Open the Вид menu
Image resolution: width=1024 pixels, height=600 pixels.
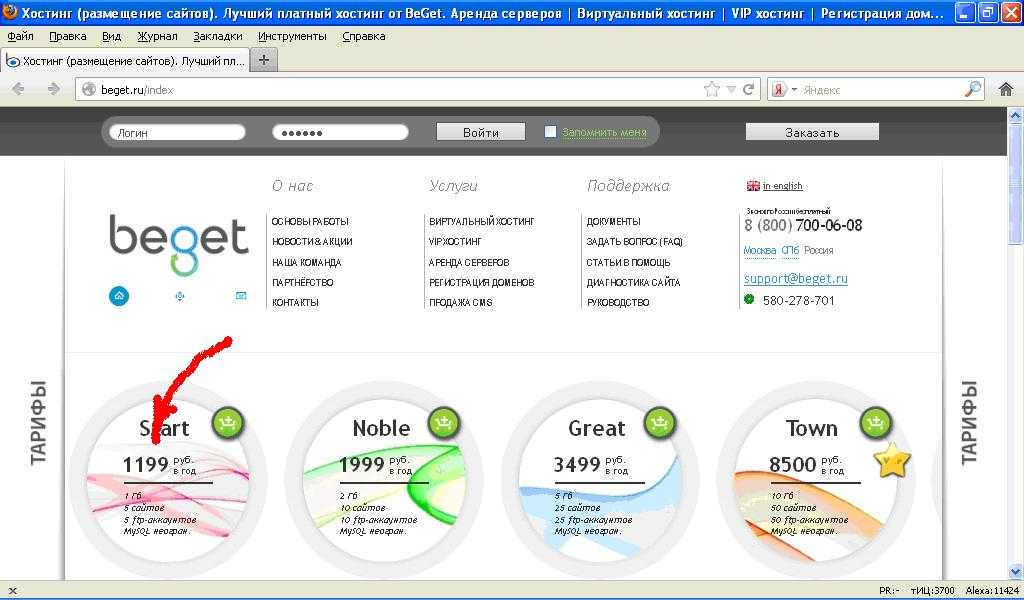click(112, 36)
